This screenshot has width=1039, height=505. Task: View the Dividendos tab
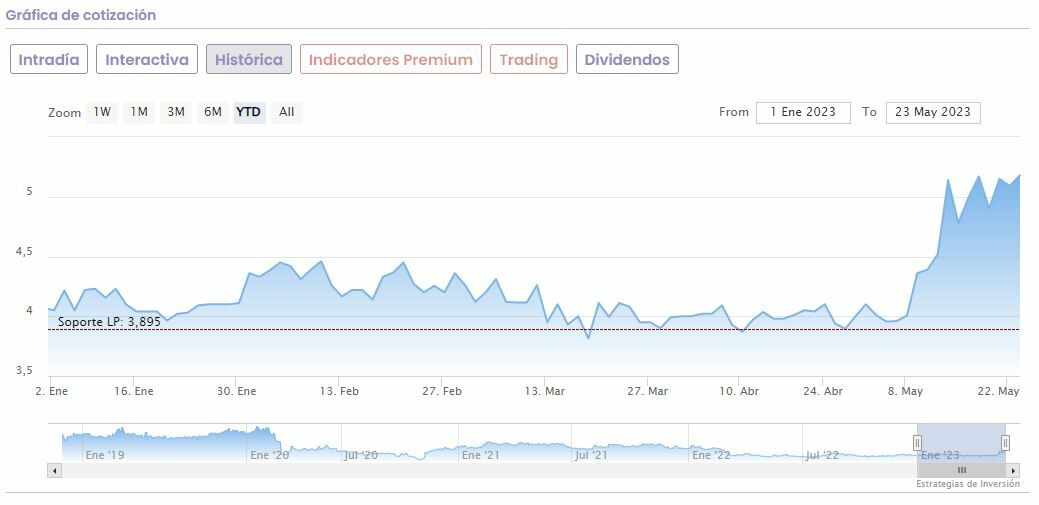[627, 59]
